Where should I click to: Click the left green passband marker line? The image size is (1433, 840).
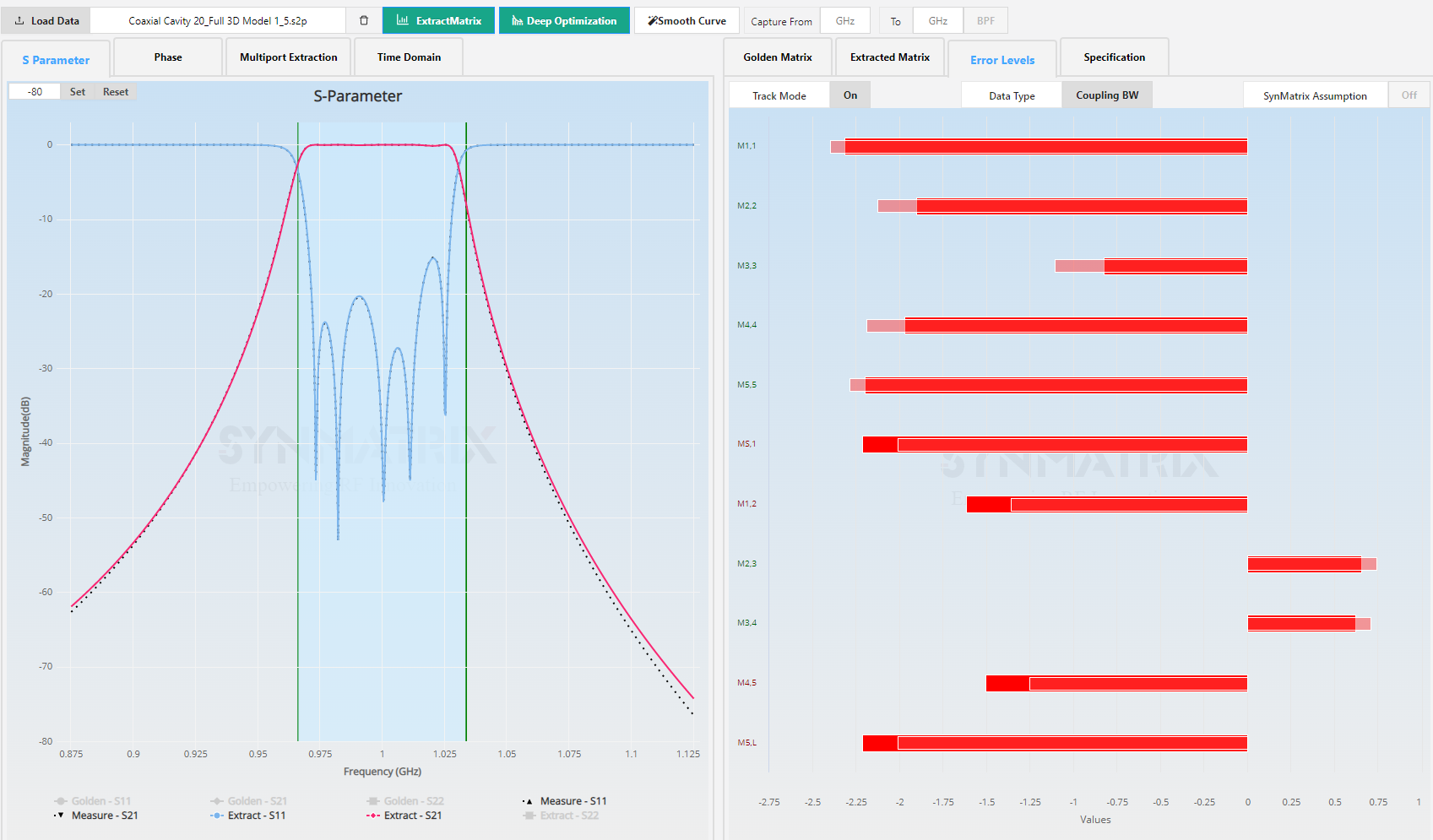click(x=298, y=431)
